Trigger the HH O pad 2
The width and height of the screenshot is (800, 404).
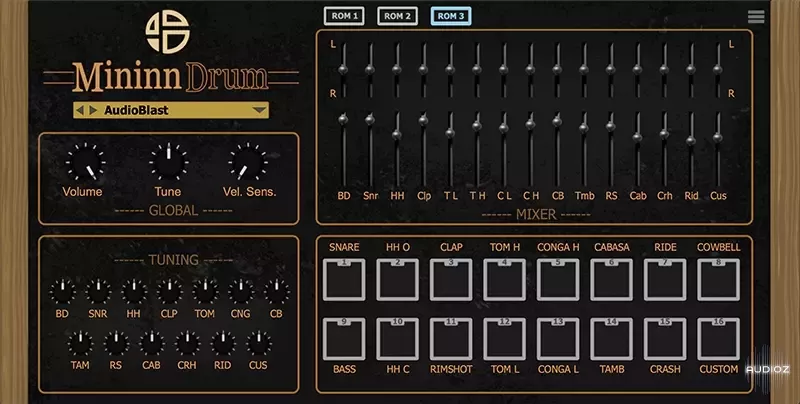[397, 280]
